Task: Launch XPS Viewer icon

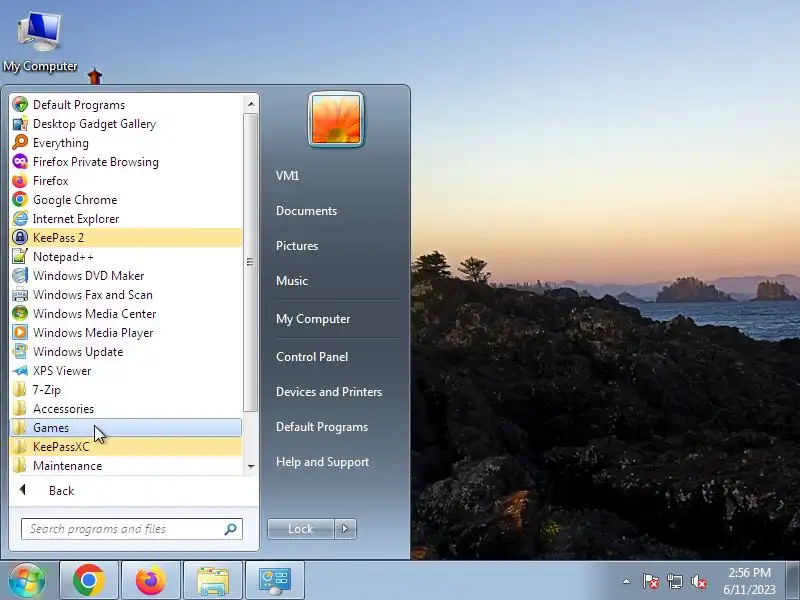Action: click(x=20, y=370)
